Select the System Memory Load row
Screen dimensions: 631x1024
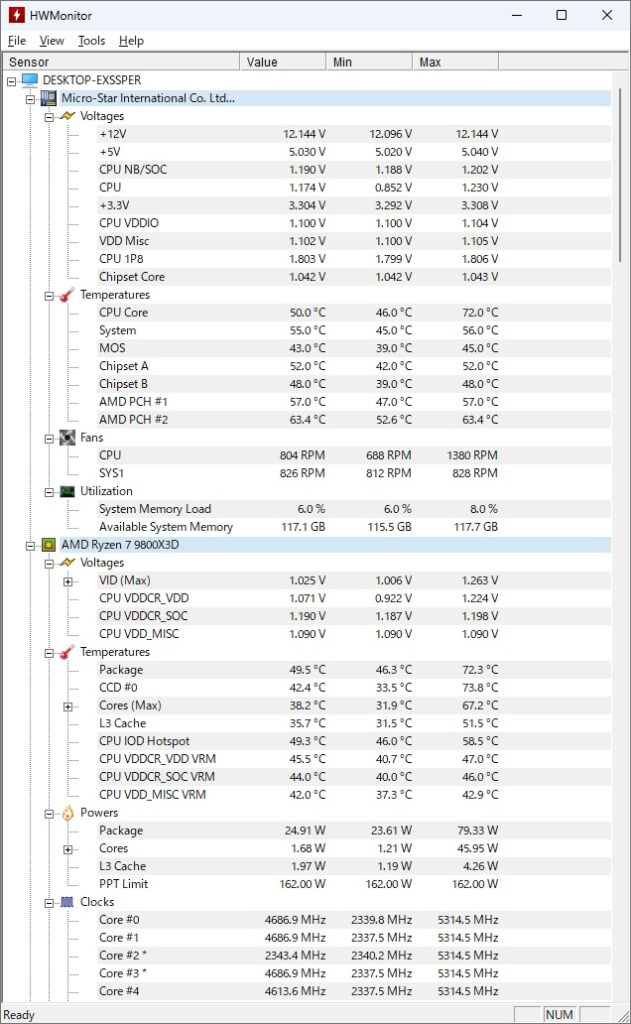353,509
